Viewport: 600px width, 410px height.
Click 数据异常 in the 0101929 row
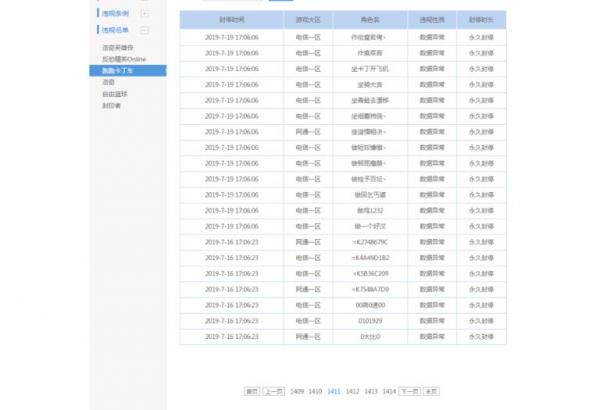coord(432,321)
